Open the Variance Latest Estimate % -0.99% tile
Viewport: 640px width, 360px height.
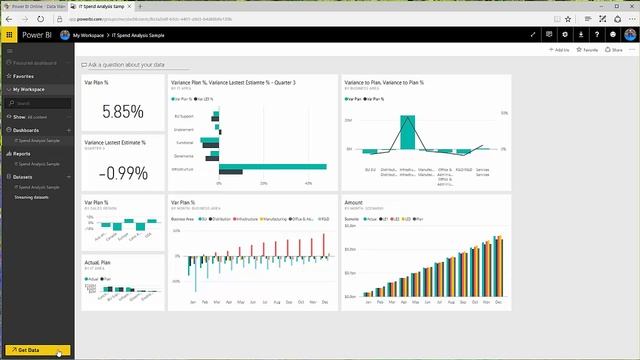click(123, 163)
